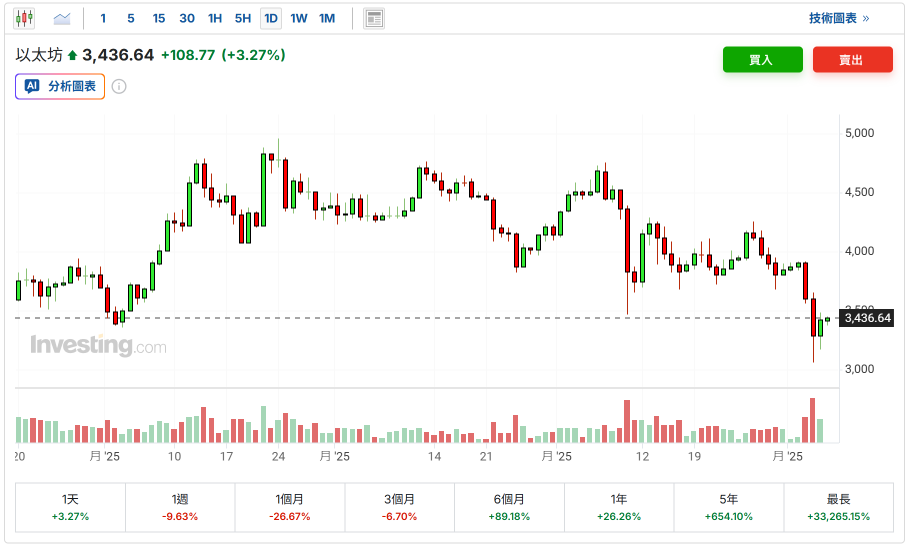Open the news layout icon in toolbar

[374, 18]
